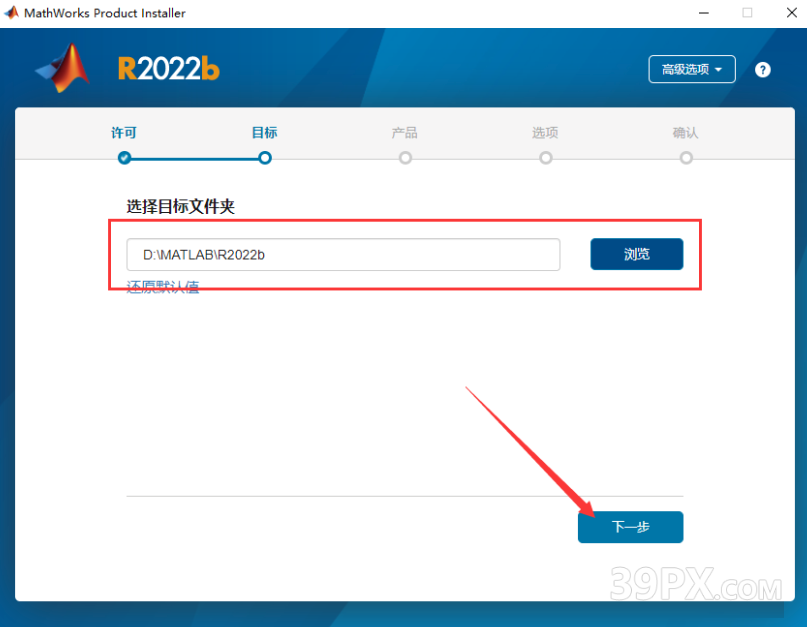Select the 目标 step
This screenshot has width=807, height=627.
click(x=265, y=133)
